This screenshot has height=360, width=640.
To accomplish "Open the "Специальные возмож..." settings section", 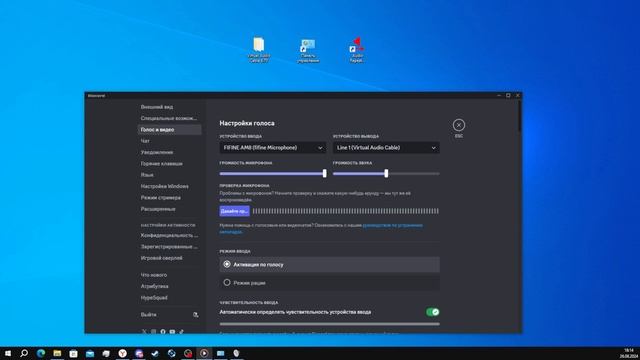I will click(x=169, y=118).
